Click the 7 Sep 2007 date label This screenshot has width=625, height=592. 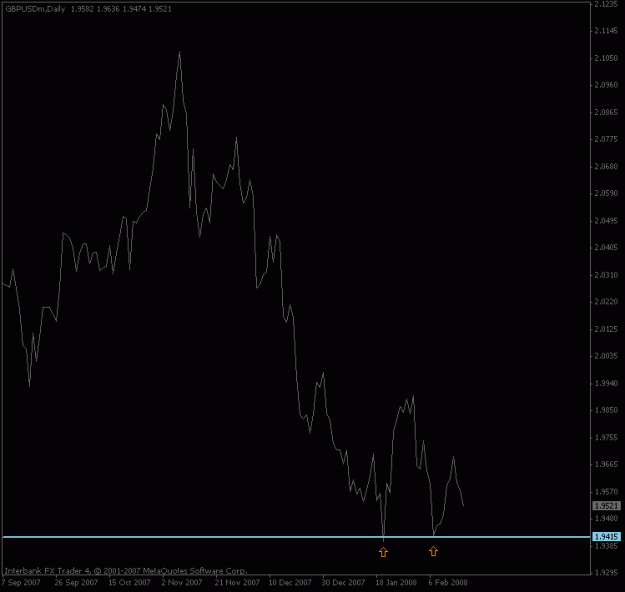(x=22, y=582)
